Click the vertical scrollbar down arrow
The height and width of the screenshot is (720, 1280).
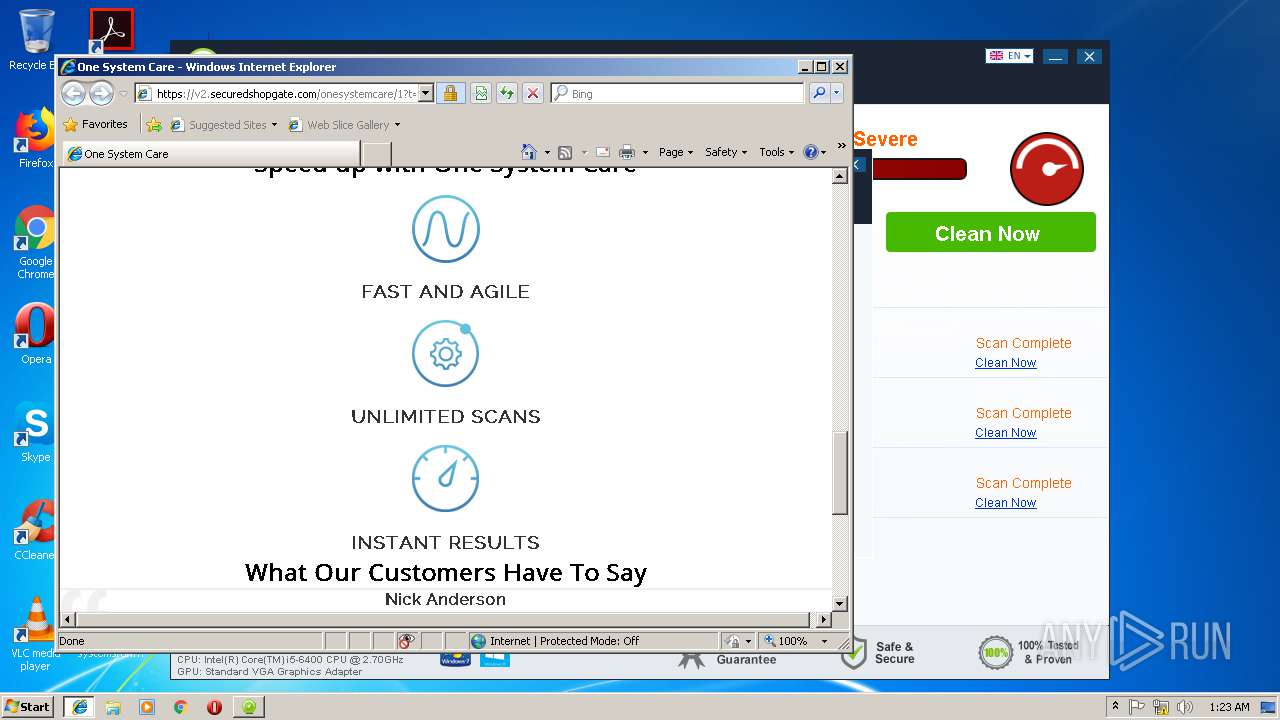click(x=840, y=603)
